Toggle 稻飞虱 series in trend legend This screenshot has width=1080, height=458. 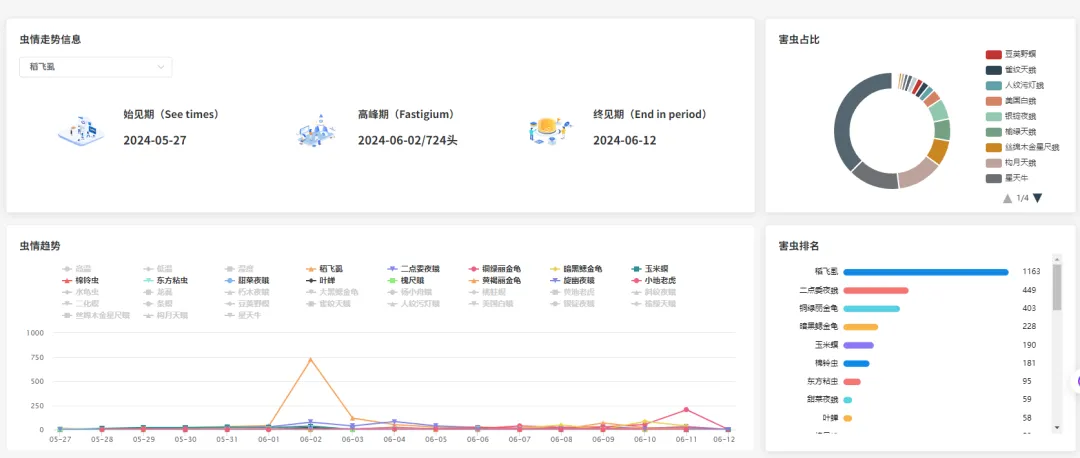325,269
